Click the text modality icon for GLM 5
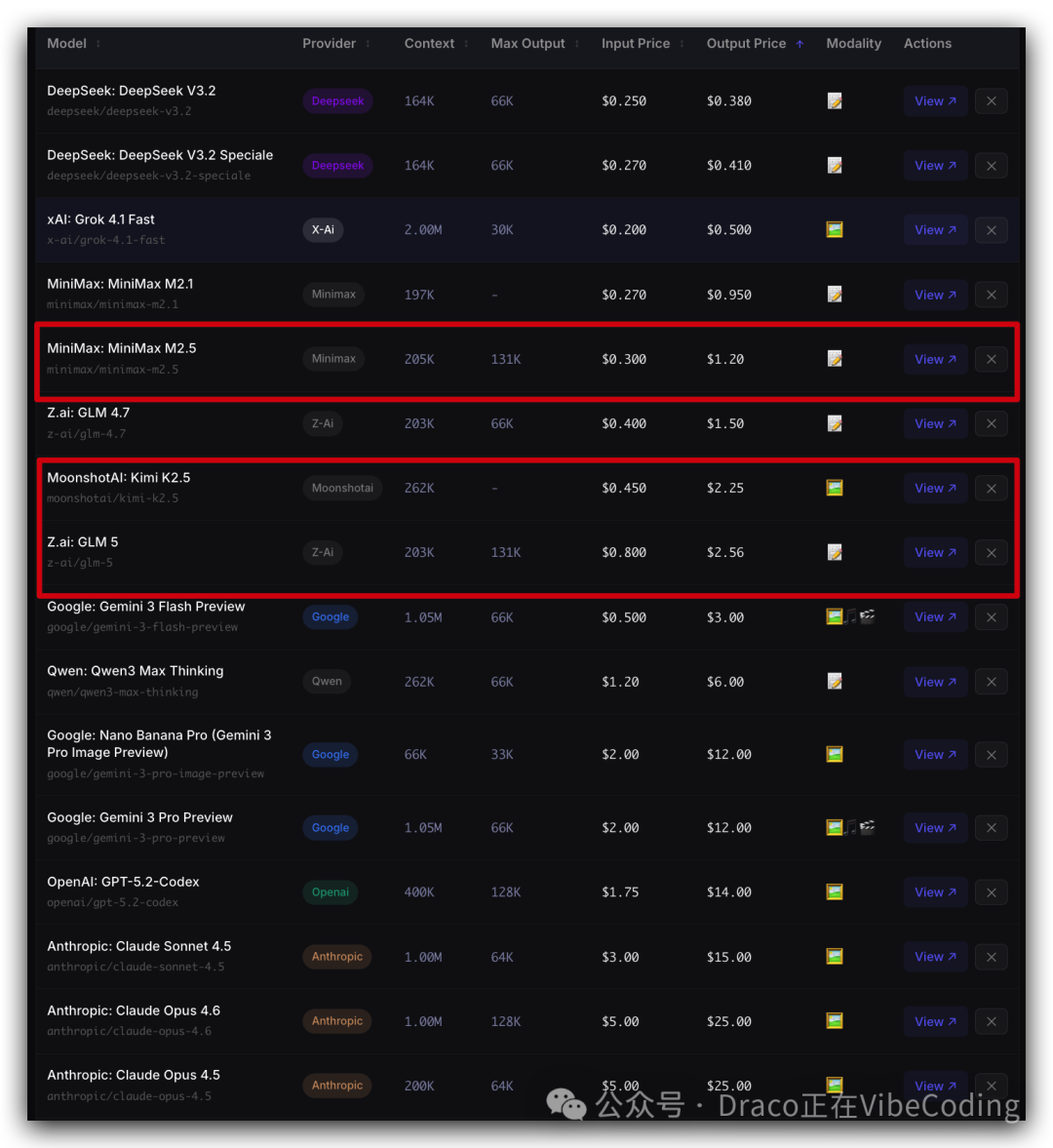The height and width of the screenshot is (1148, 1053). click(x=835, y=553)
